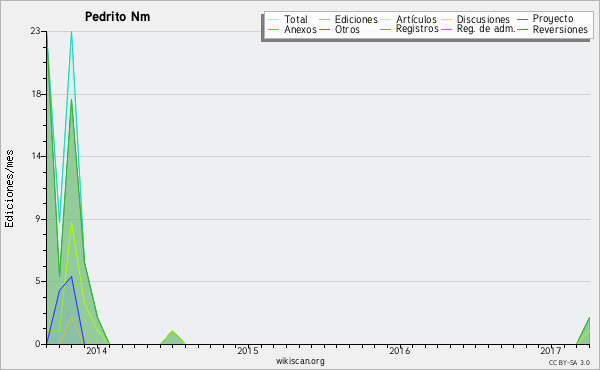Screen dimensions: 600x370
Task: Click the 2016 x-axis label
Action: pyautogui.click(x=399, y=350)
